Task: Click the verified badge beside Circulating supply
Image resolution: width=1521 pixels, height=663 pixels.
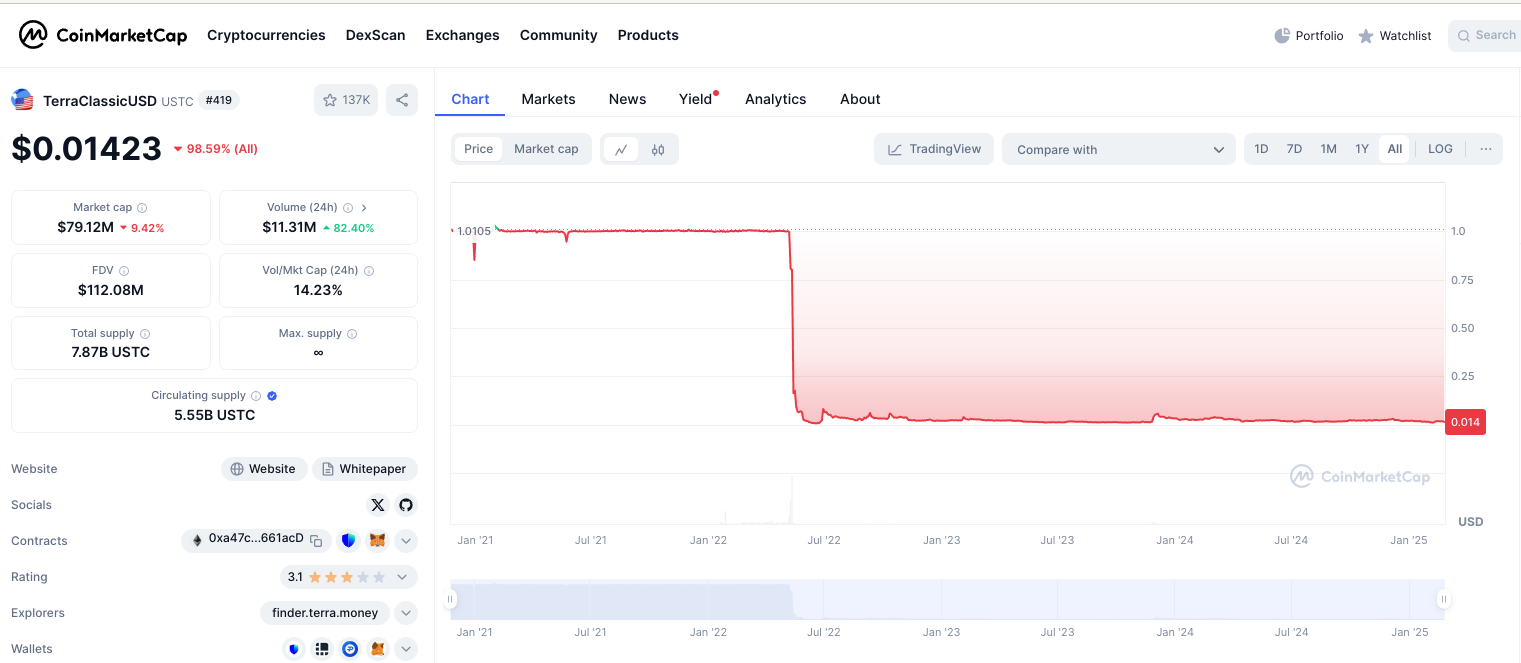Action: (x=272, y=396)
